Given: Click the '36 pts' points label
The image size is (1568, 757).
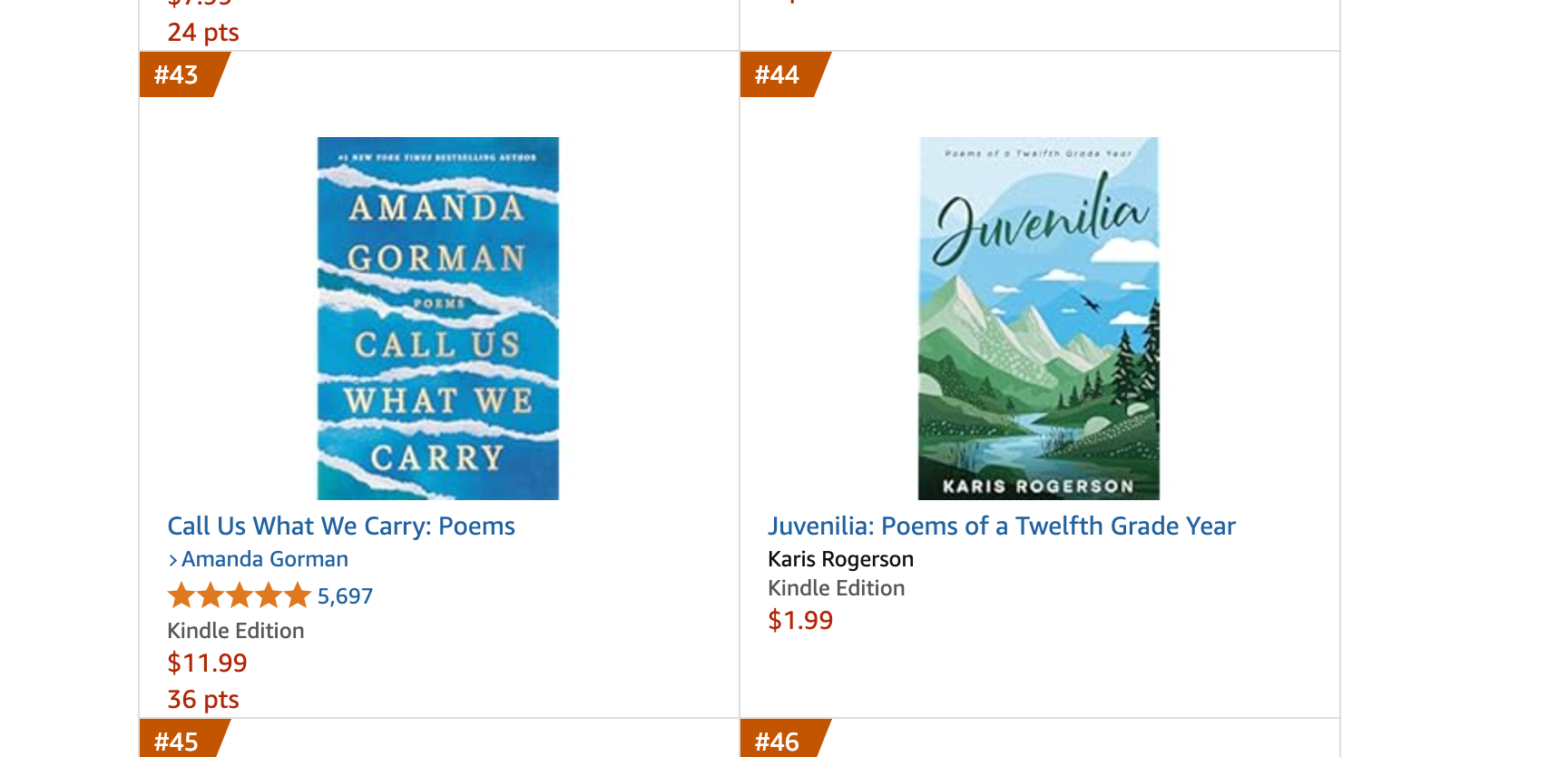Looking at the screenshot, I should [203, 699].
